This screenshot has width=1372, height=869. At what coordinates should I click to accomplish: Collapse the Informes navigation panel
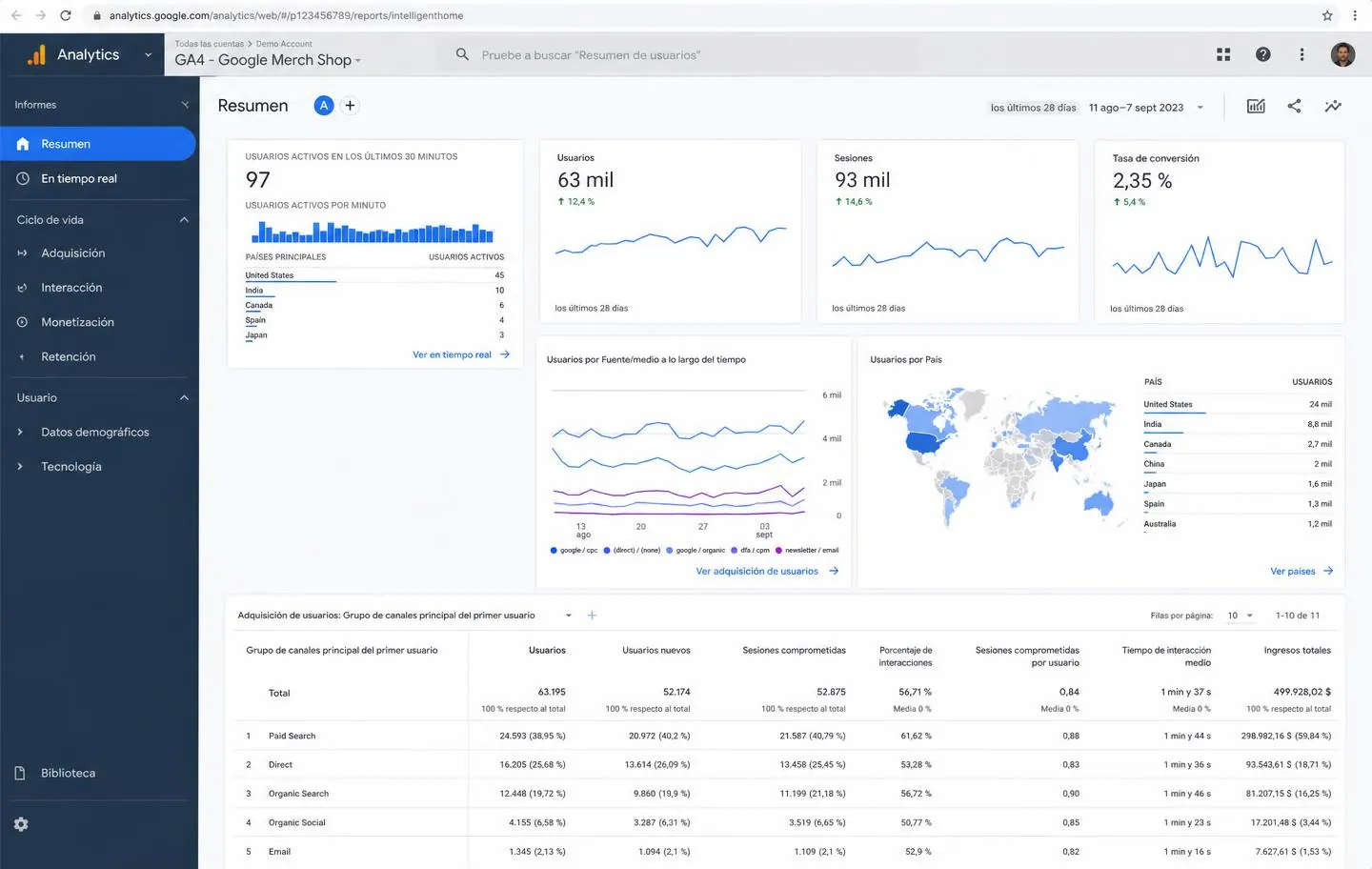(x=185, y=105)
